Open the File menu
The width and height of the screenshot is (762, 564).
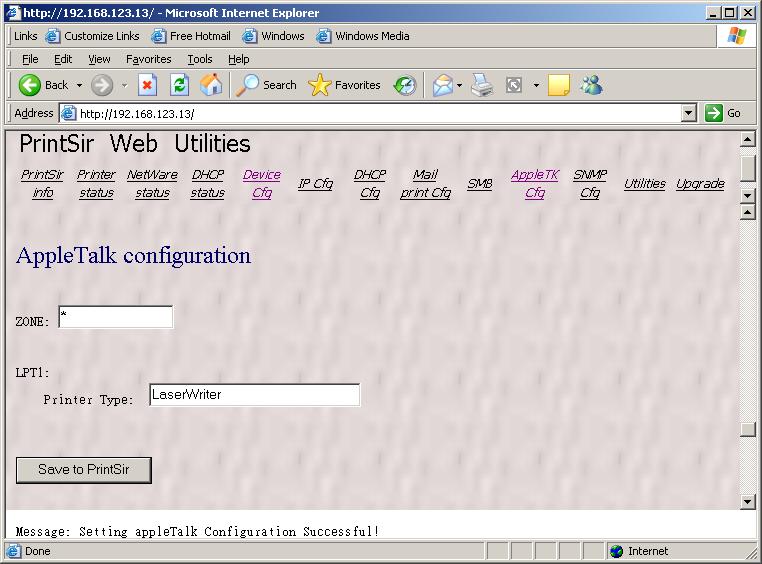[x=30, y=59]
